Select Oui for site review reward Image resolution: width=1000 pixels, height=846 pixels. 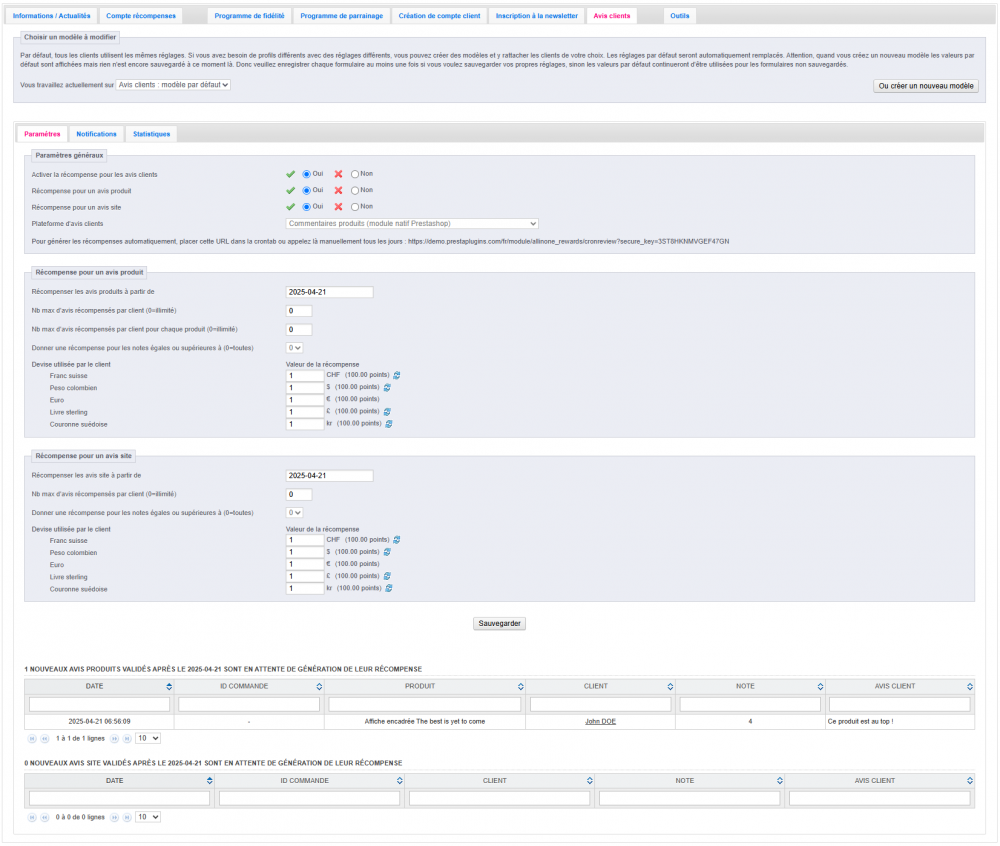tap(307, 206)
